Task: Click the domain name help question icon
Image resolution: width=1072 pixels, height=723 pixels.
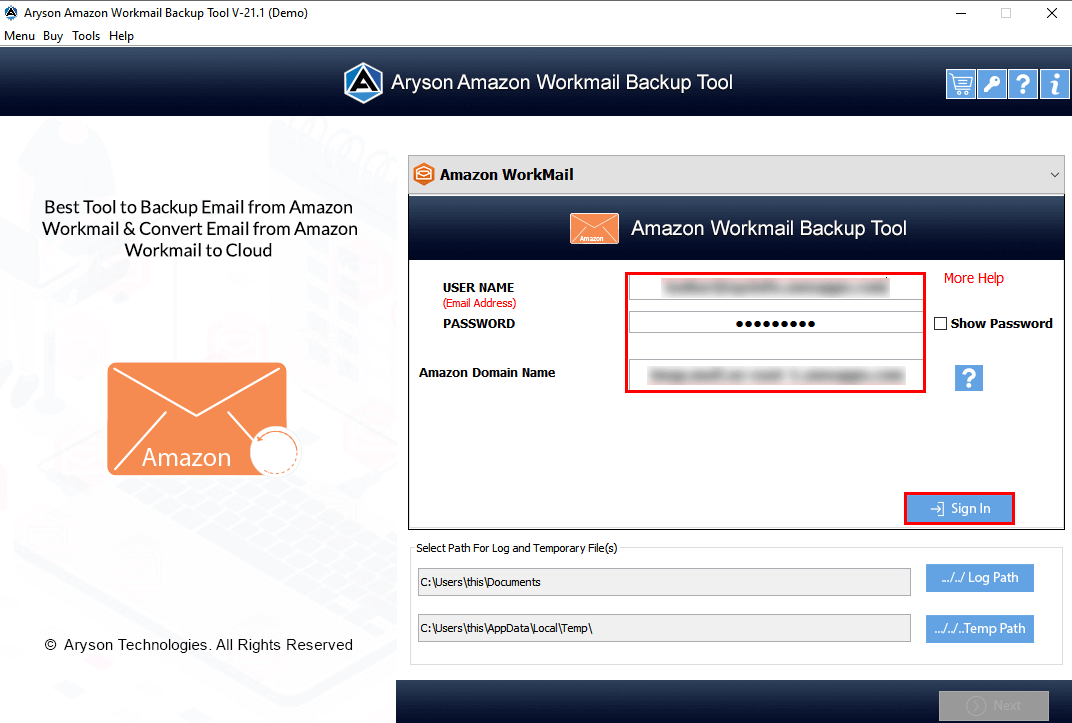Action: point(969,378)
